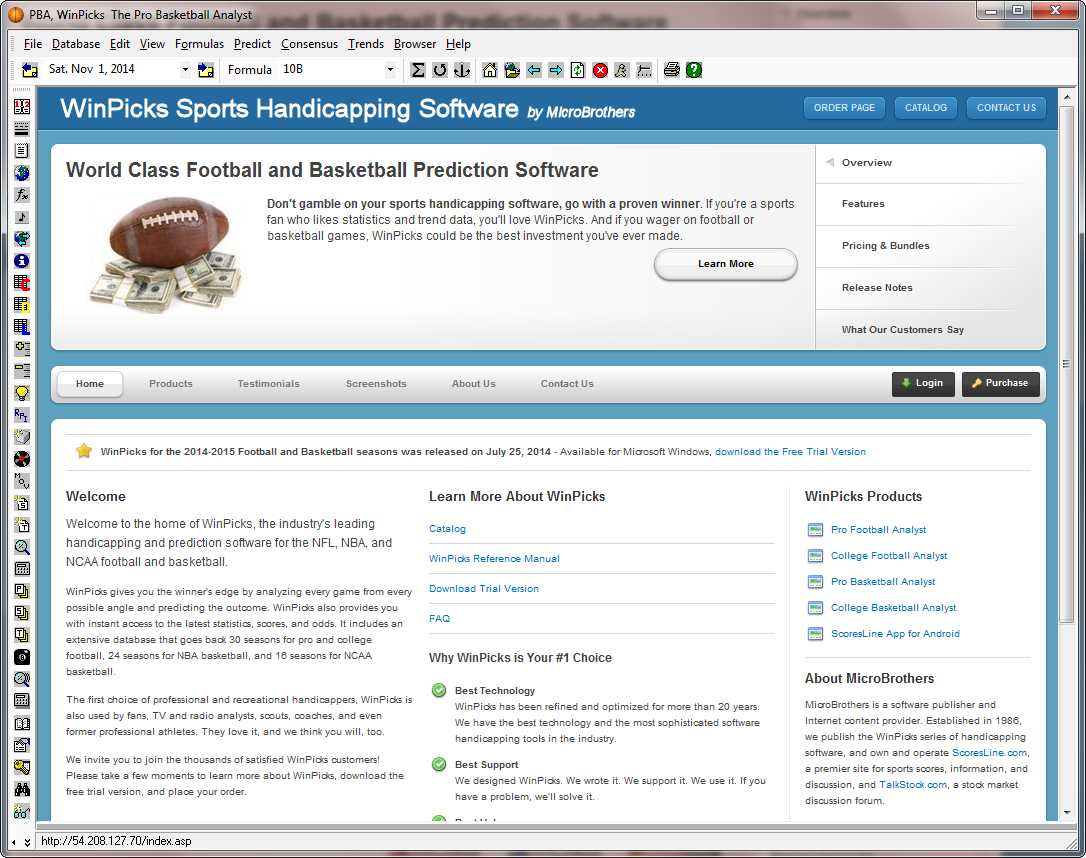The image size is (1086, 858).
Task: Click the gold key sidebar icon
Action: coord(22,767)
